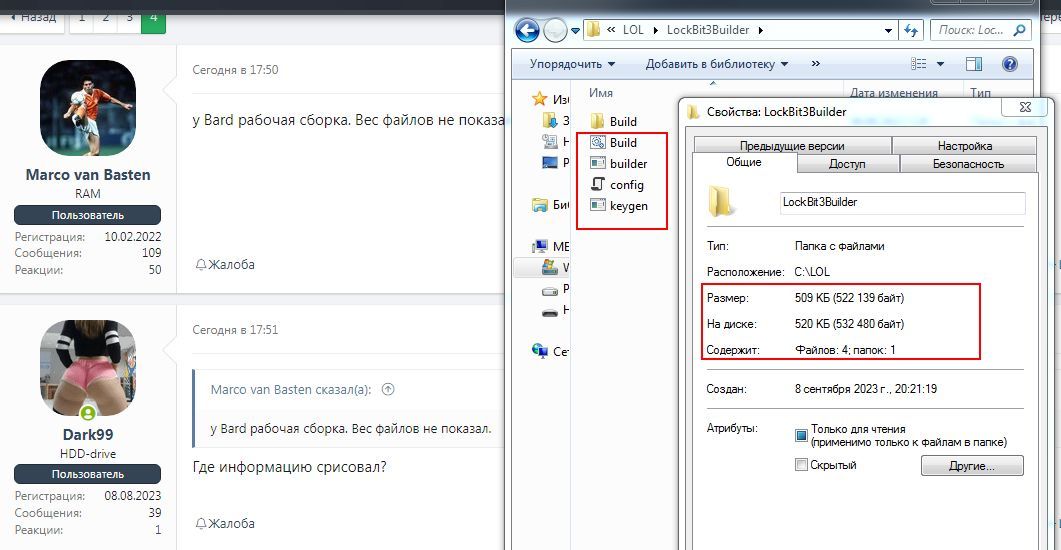This screenshot has height=550, width=1061.
Task: Open Marco van Basten profile name
Action: tap(88, 175)
